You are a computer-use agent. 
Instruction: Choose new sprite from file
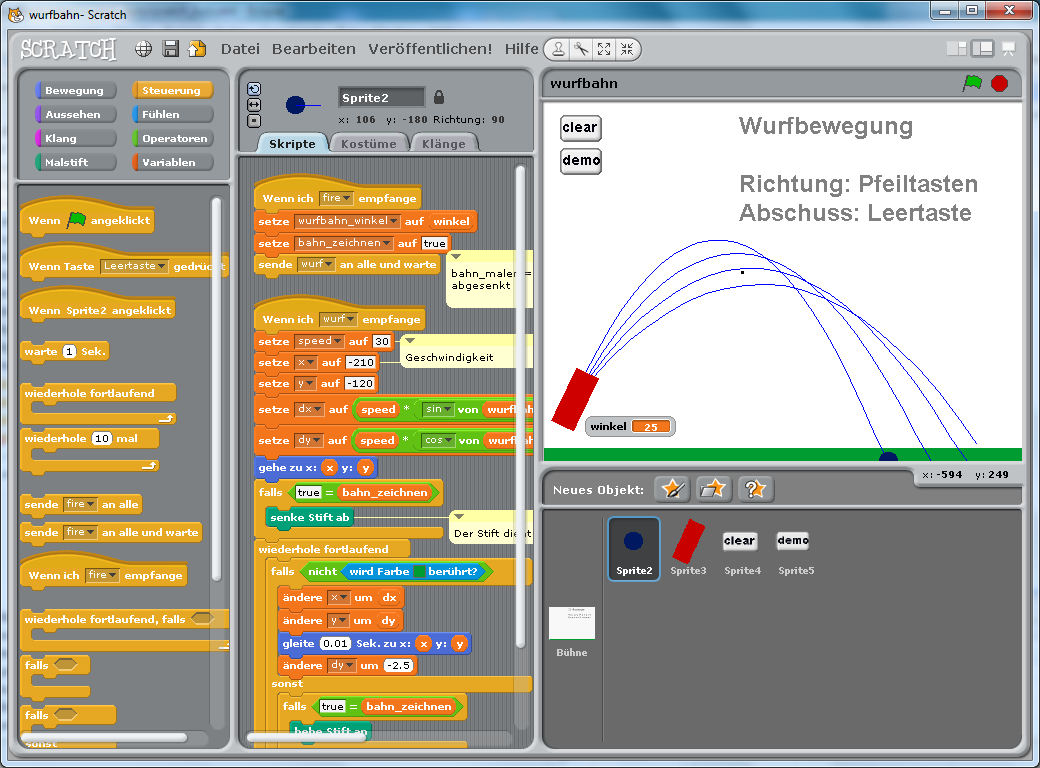point(713,489)
